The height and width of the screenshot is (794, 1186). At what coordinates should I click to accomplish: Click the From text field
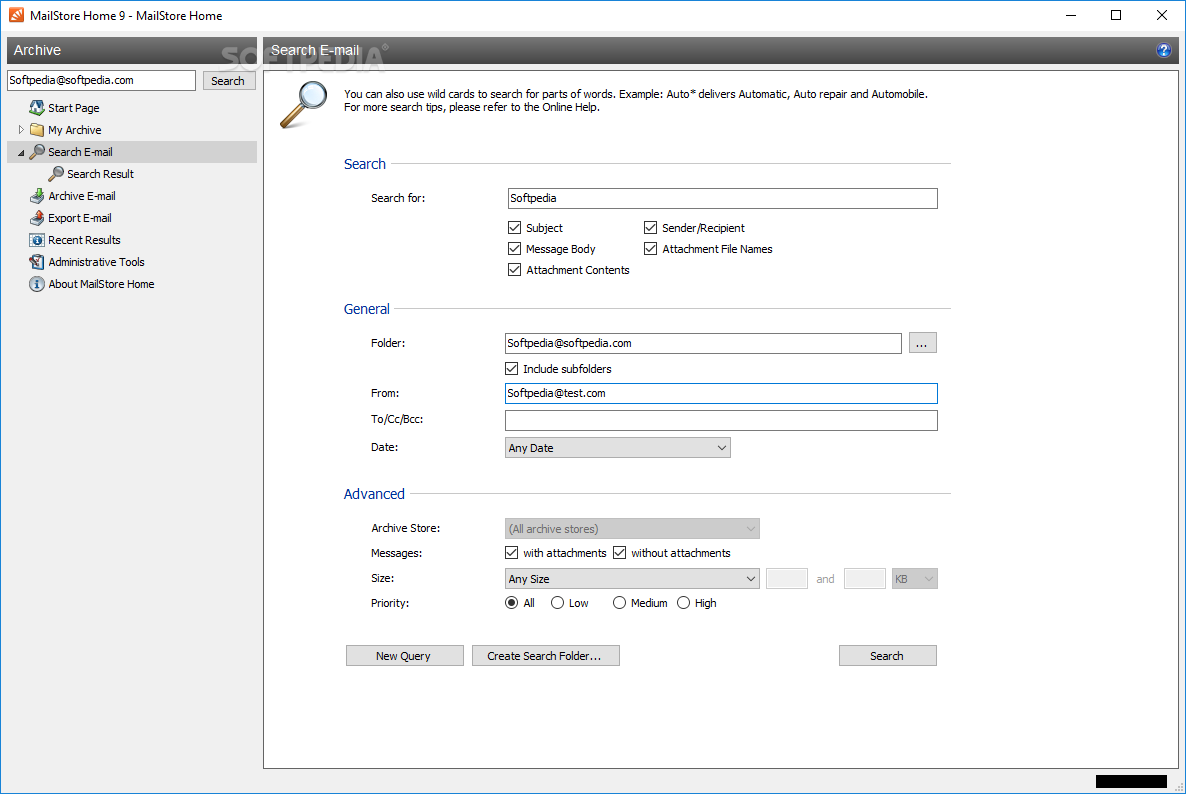(721, 393)
